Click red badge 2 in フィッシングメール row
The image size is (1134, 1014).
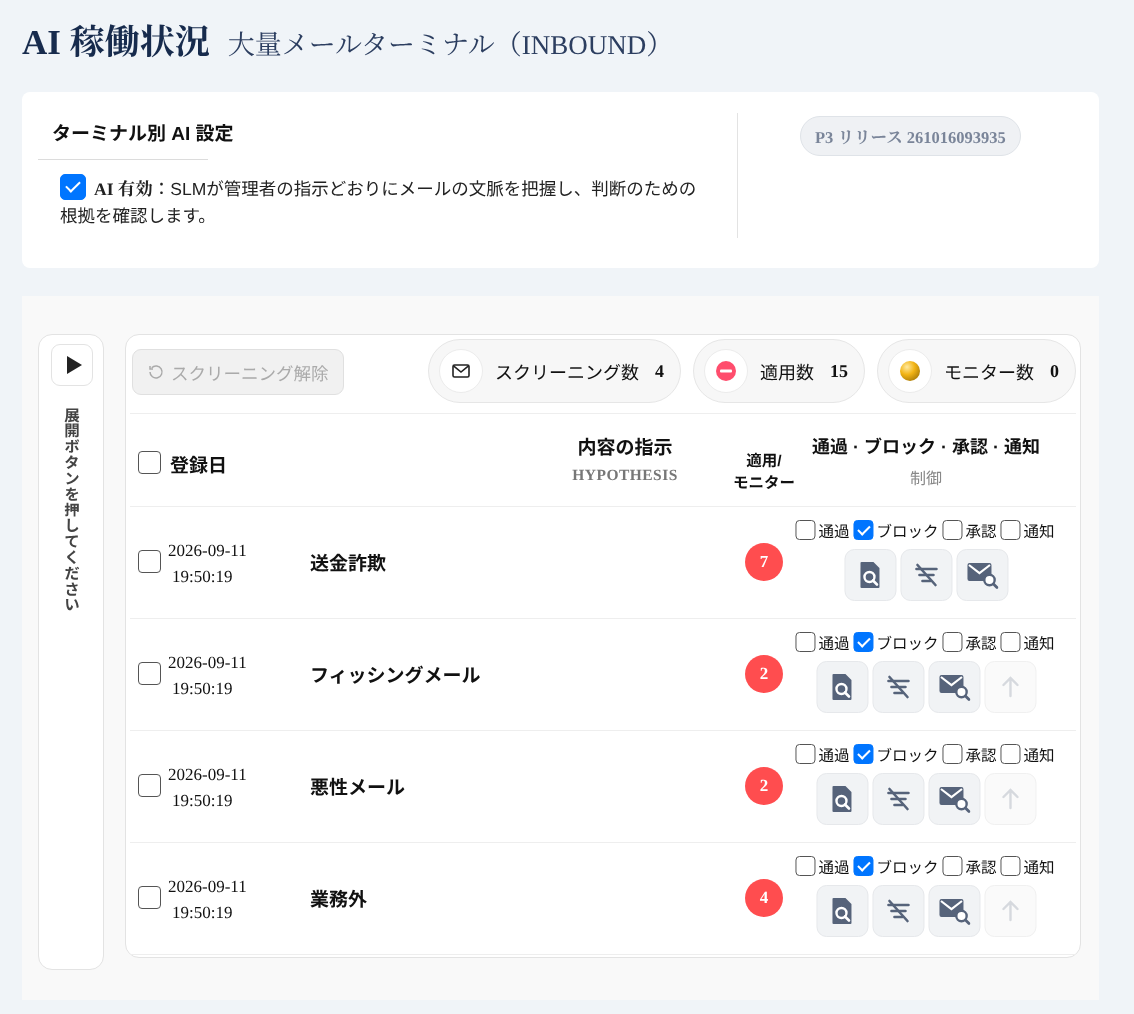[764, 674]
